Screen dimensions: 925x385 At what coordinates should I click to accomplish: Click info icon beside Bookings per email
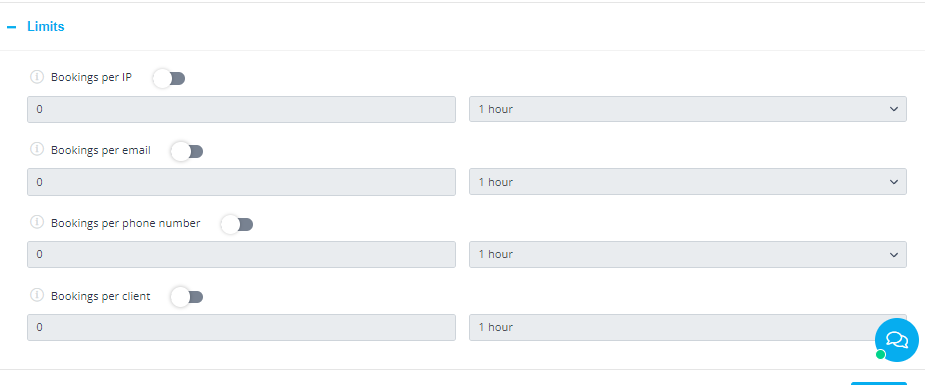(x=37, y=150)
